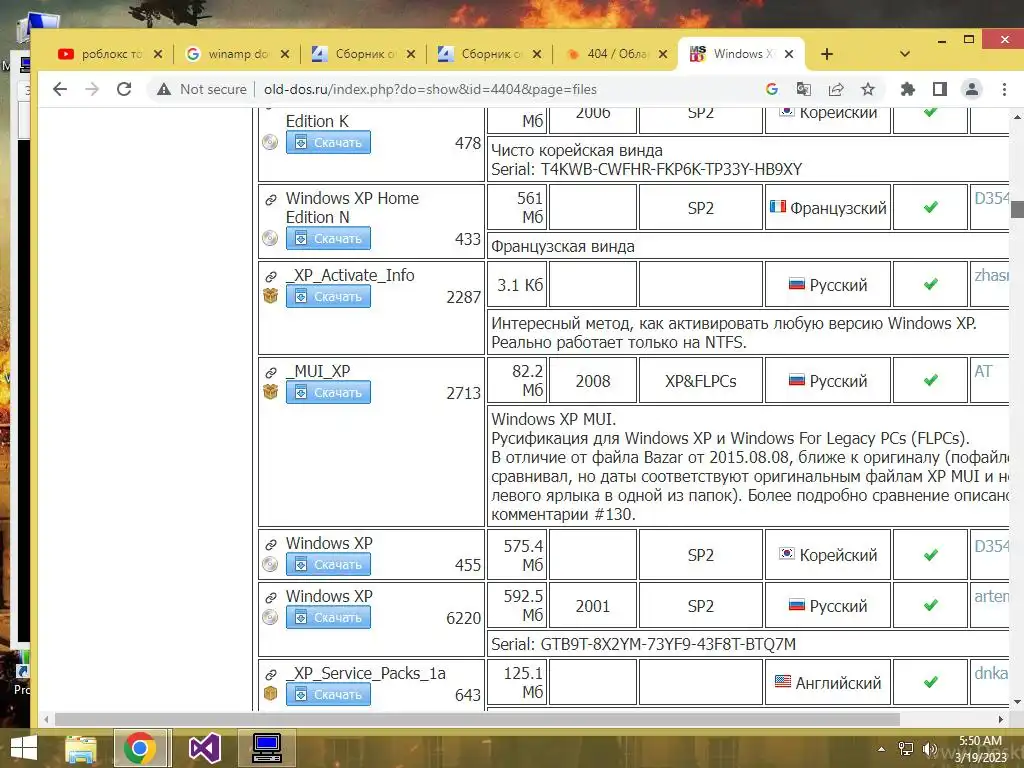Viewport: 1024px width, 768px height.
Task: Close the роблокс tab
Action: (158, 54)
